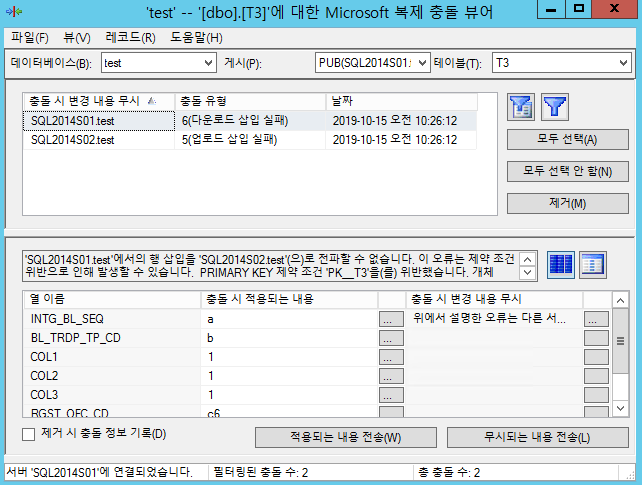The image size is (642, 485).
Task: Open the 도움말(H) menu
Action: [197, 38]
